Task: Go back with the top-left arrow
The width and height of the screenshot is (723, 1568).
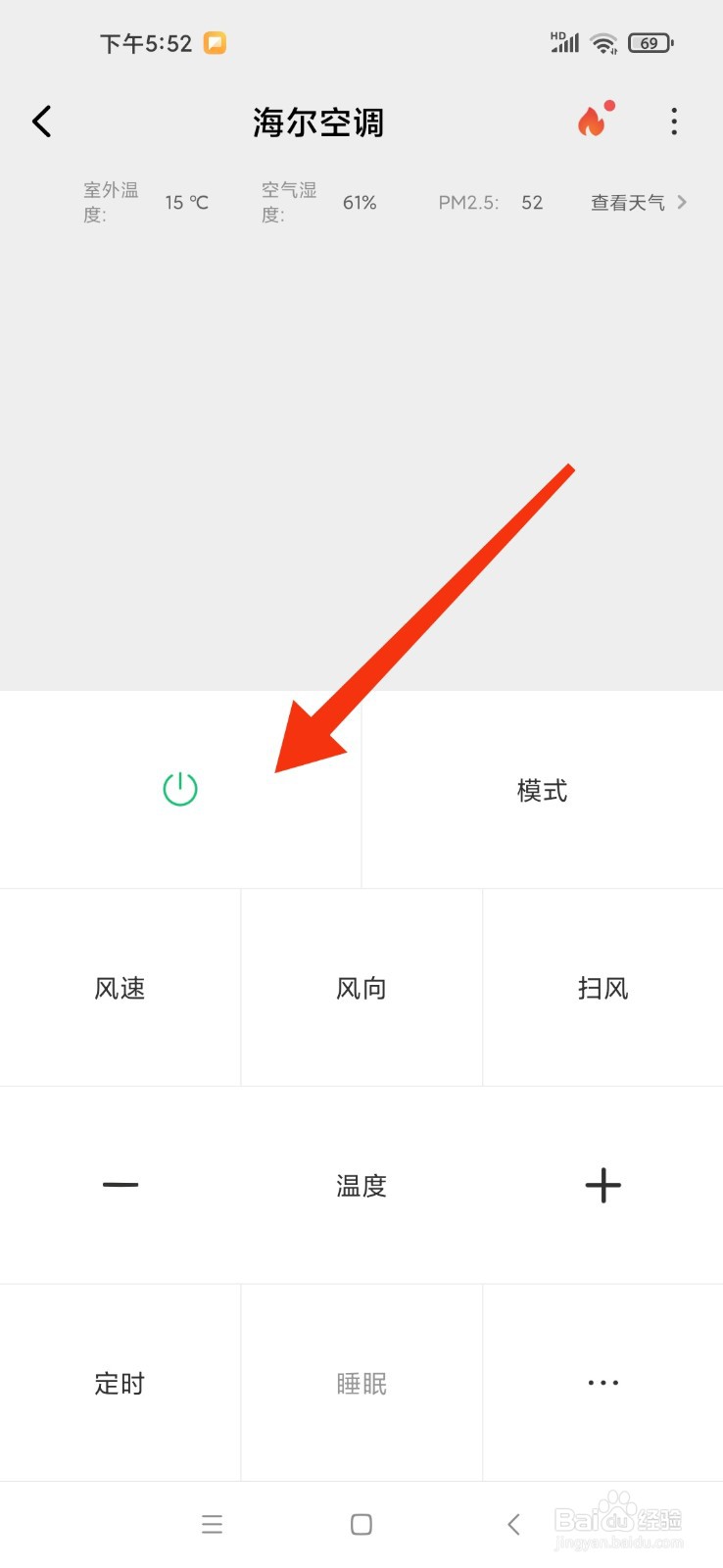Action: click(x=41, y=122)
